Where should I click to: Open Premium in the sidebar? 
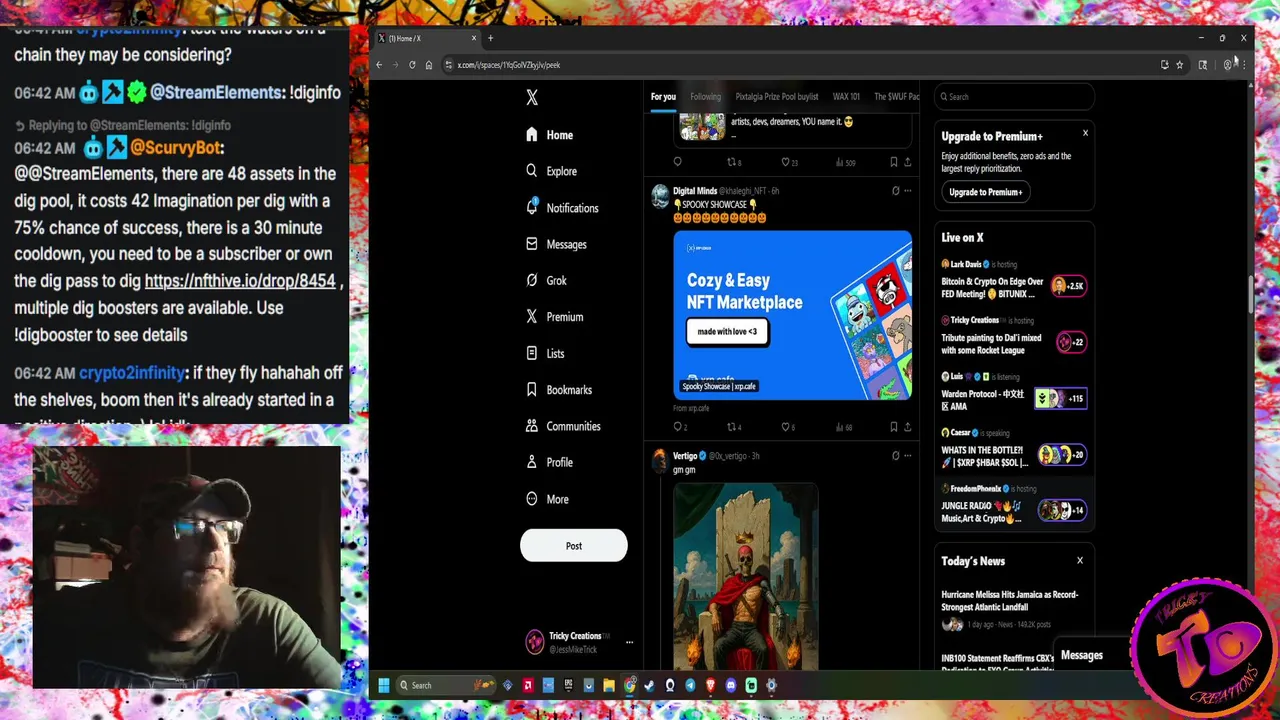pos(555,317)
